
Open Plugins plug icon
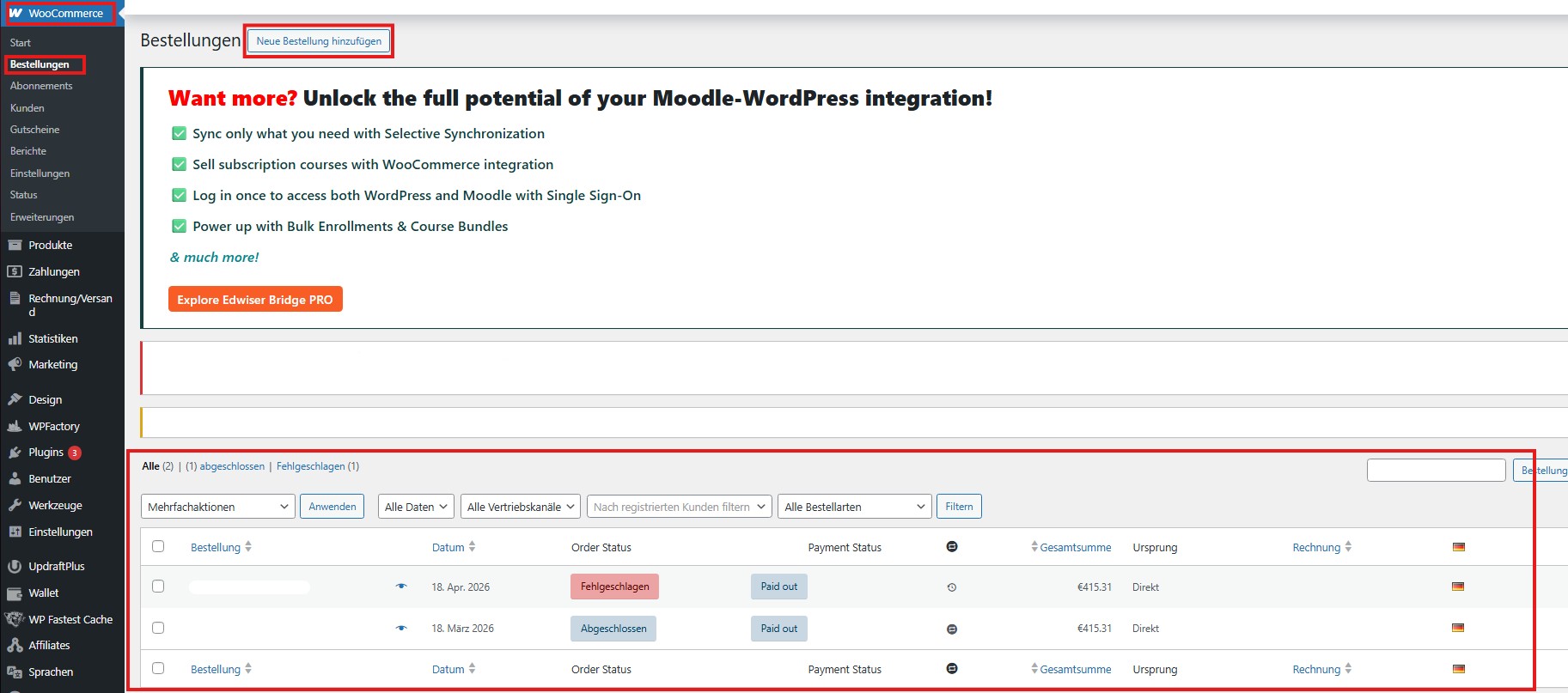coord(15,452)
